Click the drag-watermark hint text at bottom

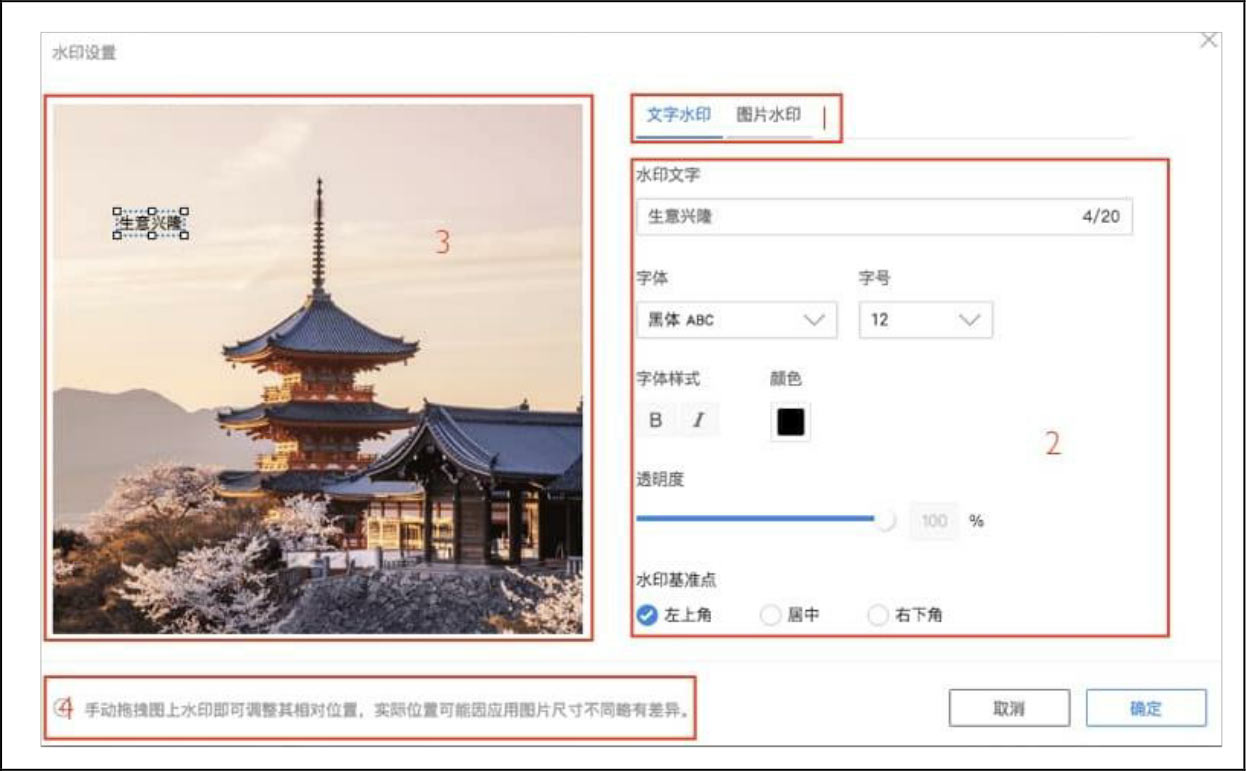(x=388, y=710)
